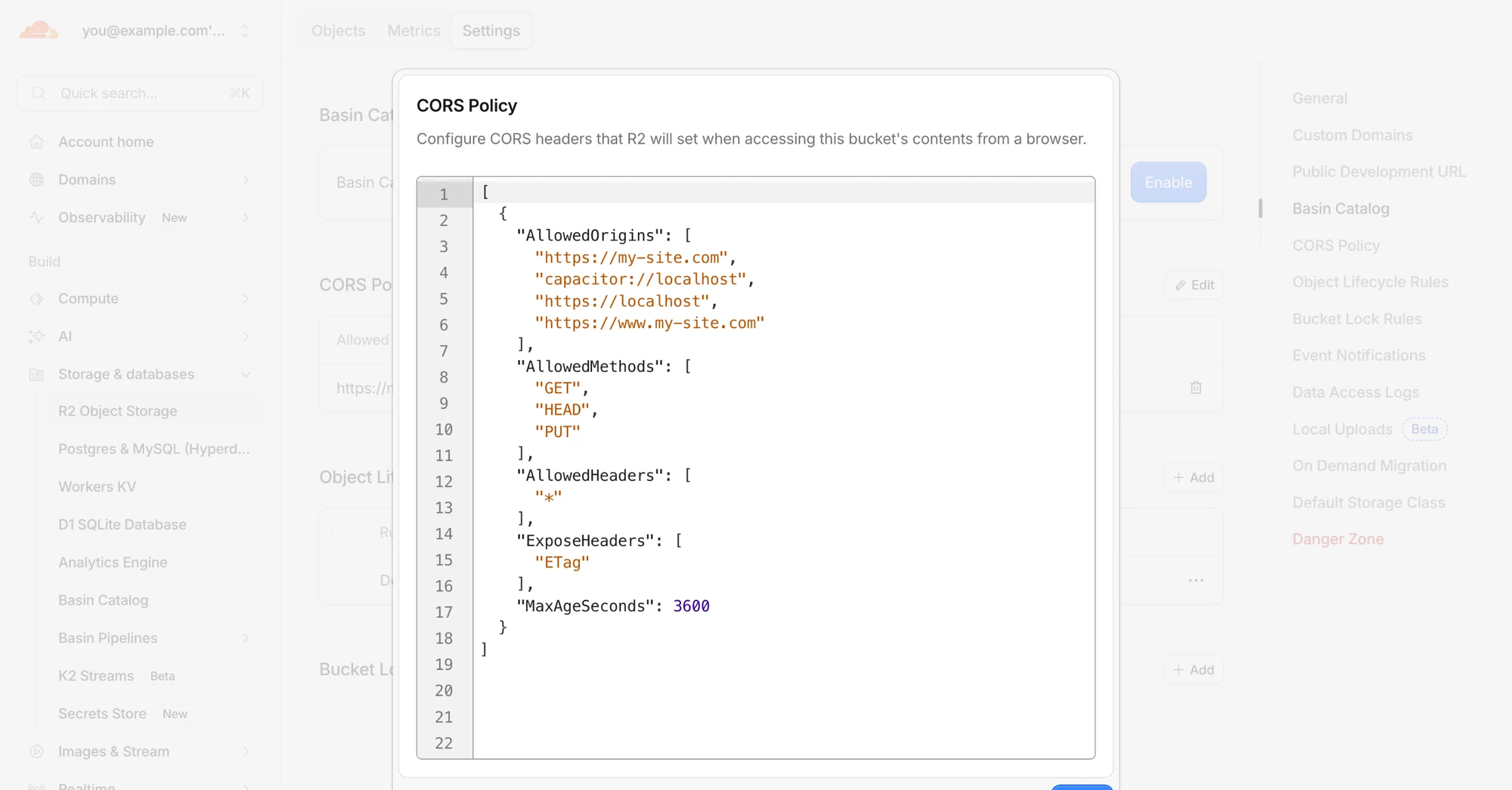Viewport: 1512px width, 790px height.
Task: Switch to the Metrics tab
Action: point(414,31)
